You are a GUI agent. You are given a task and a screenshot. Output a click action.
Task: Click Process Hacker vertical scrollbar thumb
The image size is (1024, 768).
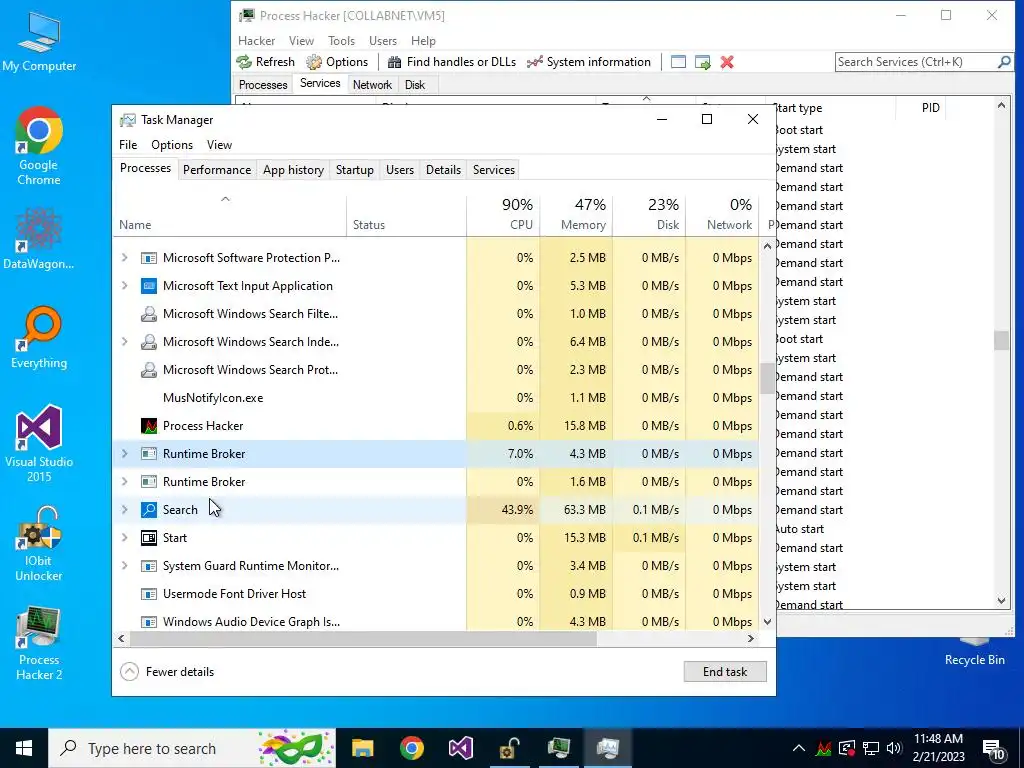pyautogui.click(x=1001, y=340)
